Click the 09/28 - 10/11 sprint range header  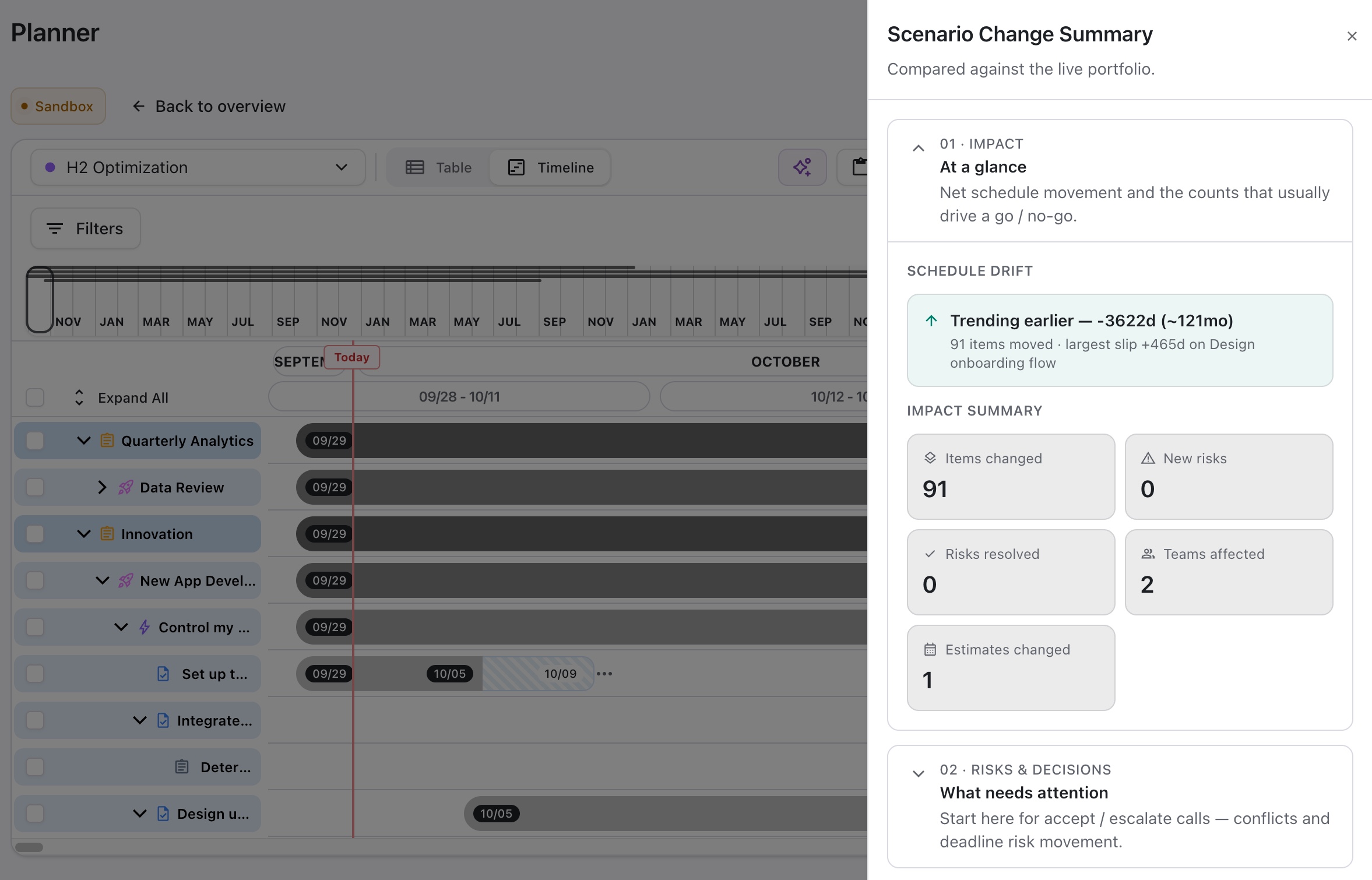pyautogui.click(x=459, y=397)
